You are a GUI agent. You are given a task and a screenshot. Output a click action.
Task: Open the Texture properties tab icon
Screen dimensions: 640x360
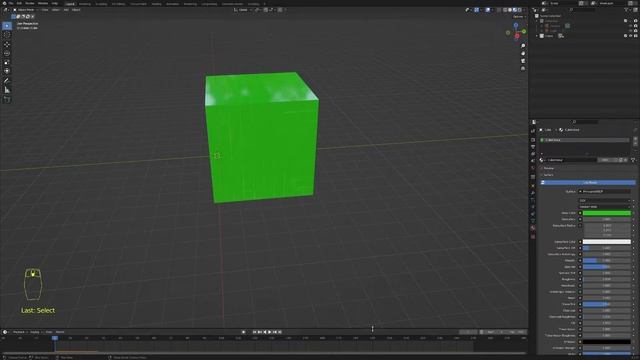pos(533,236)
